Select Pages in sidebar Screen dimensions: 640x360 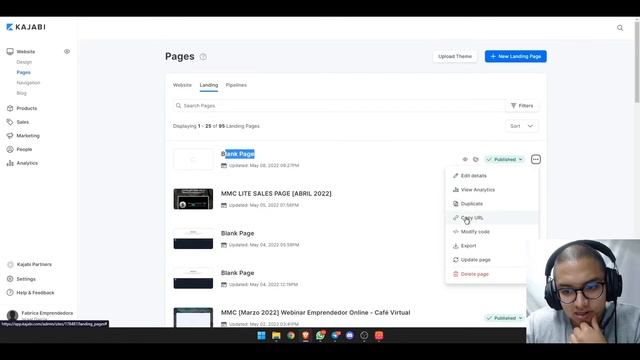click(24, 72)
